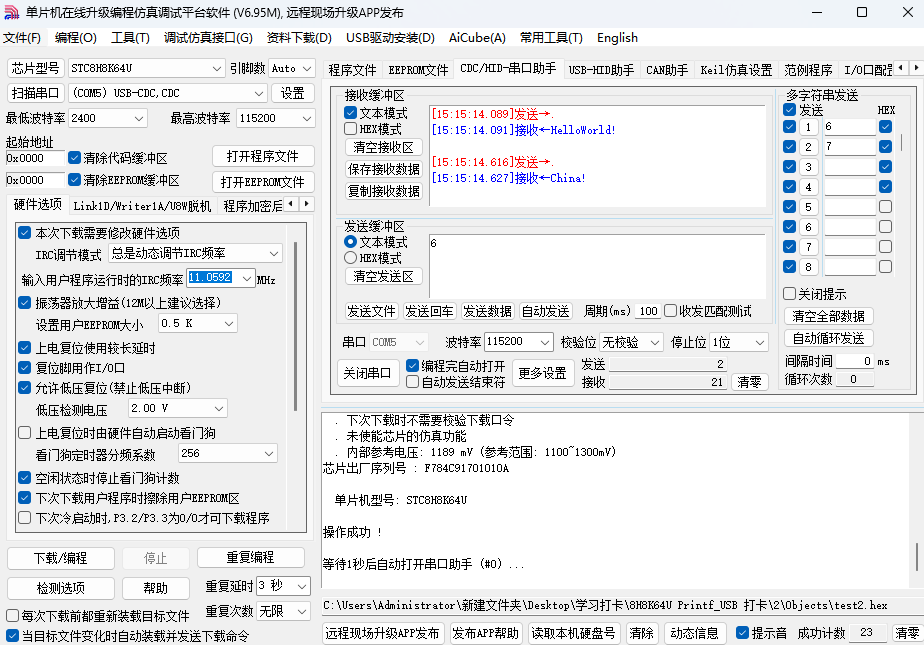
Task: Expand the 芯片型号 STC8H8K64U dropdown
Action: point(217,68)
